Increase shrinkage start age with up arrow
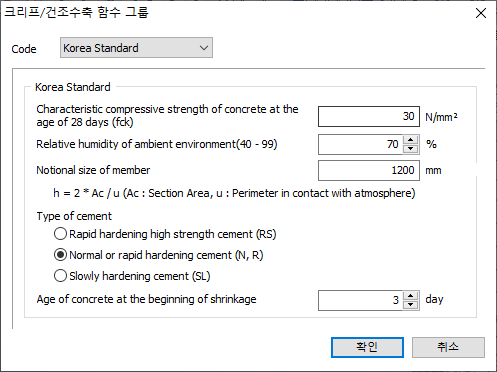Screen dimensions: 497x372 click(411, 296)
